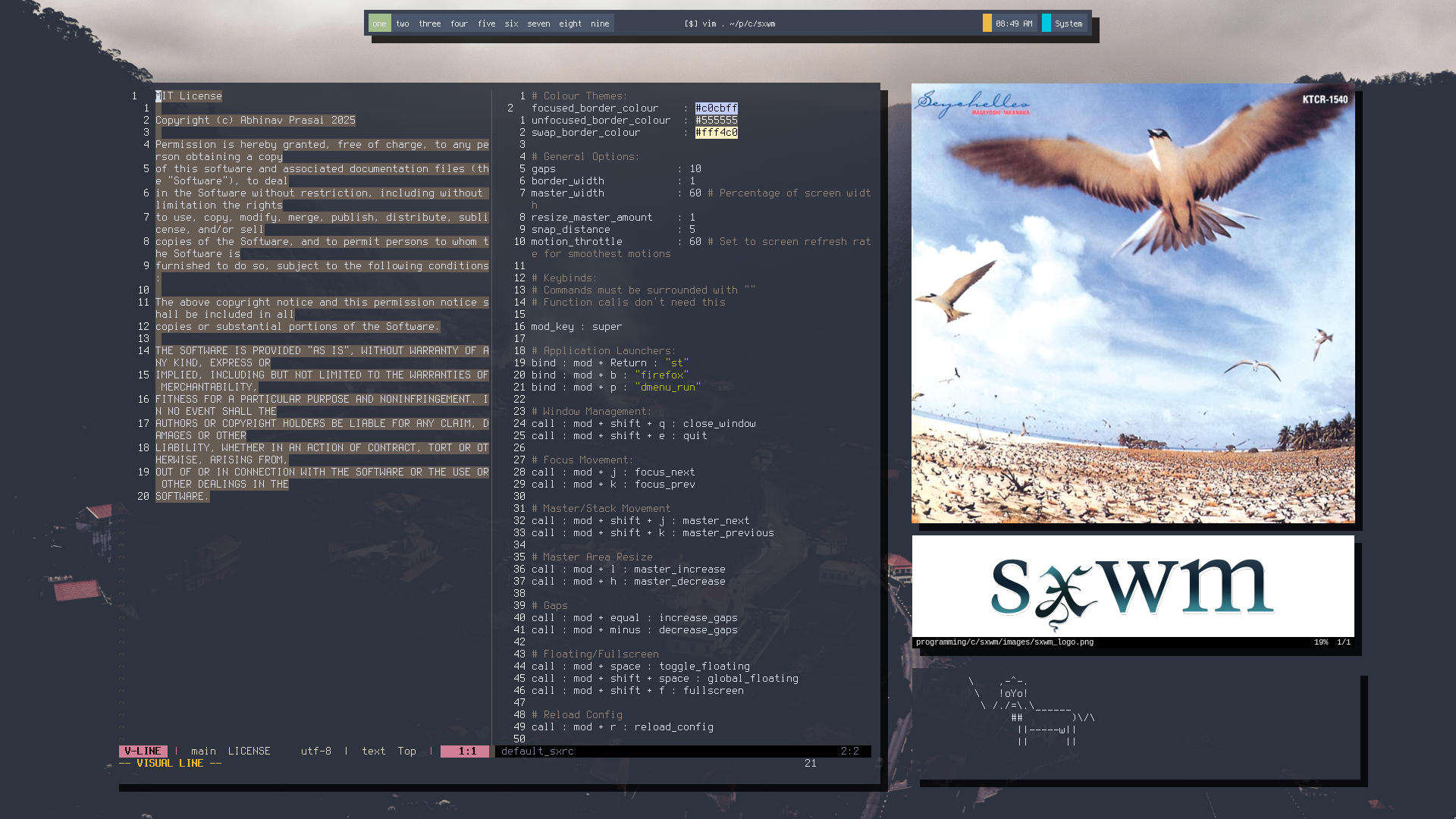
Task: Click the System label in bar
Action: [x=1068, y=24]
